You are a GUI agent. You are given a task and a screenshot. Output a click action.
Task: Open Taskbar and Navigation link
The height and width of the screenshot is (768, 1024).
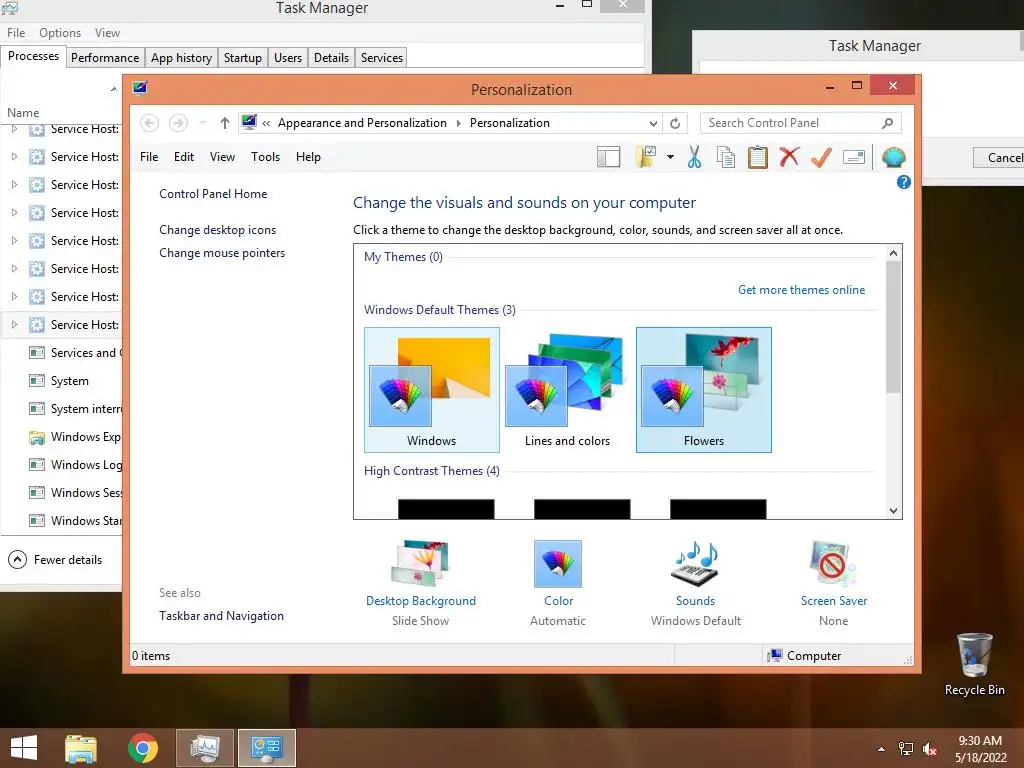[x=221, y=616]
